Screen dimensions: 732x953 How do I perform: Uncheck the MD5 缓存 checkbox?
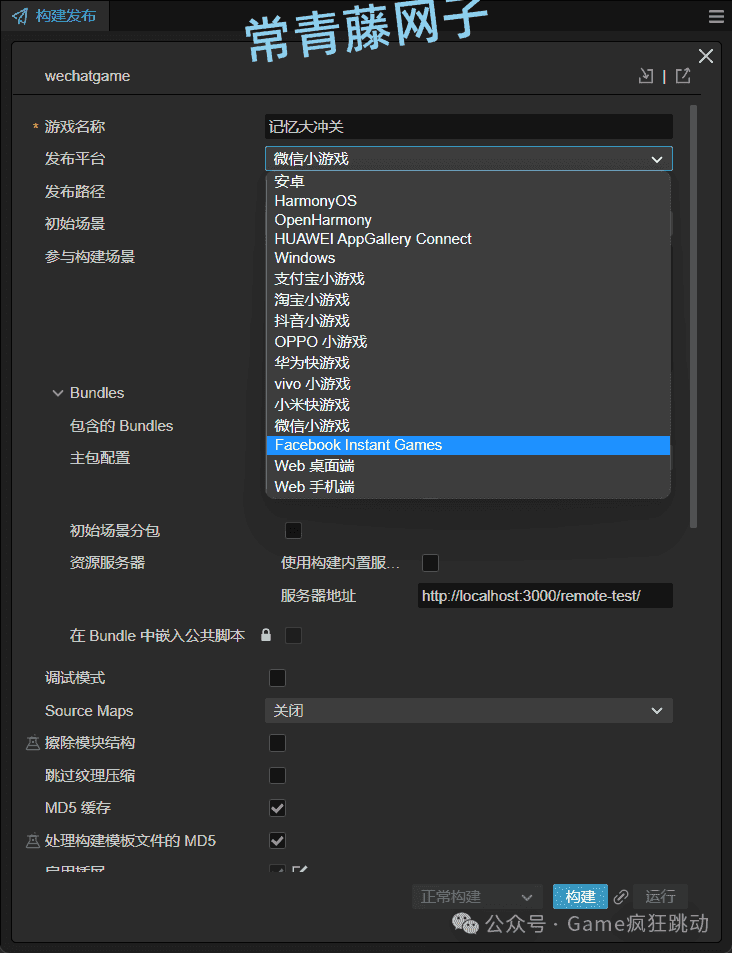277,808
